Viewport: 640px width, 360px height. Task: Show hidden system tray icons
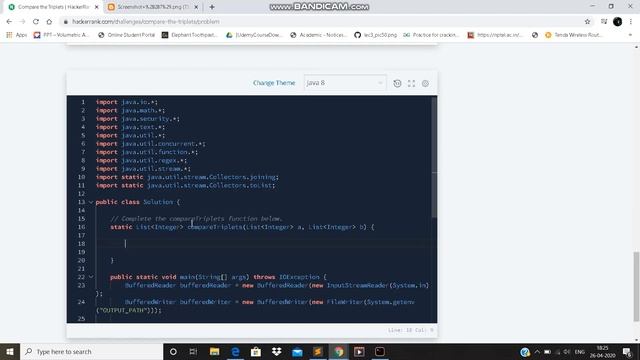click(537, 351)
